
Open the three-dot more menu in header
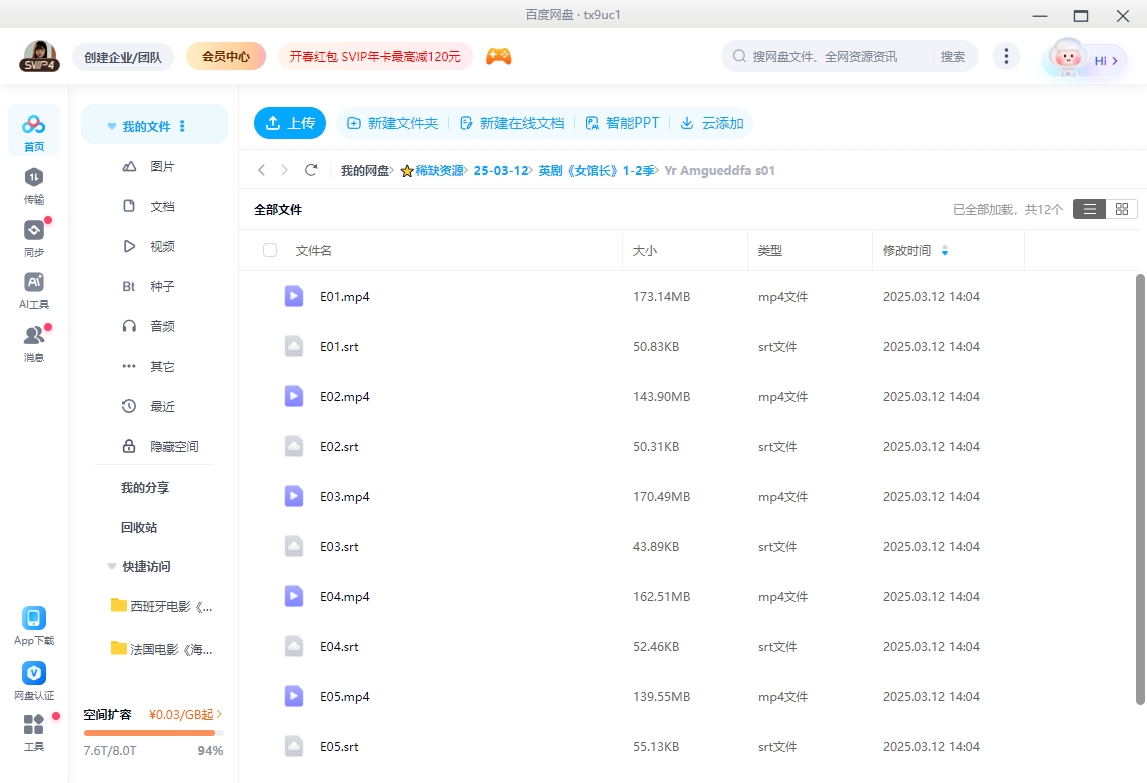coord(1006,56)
